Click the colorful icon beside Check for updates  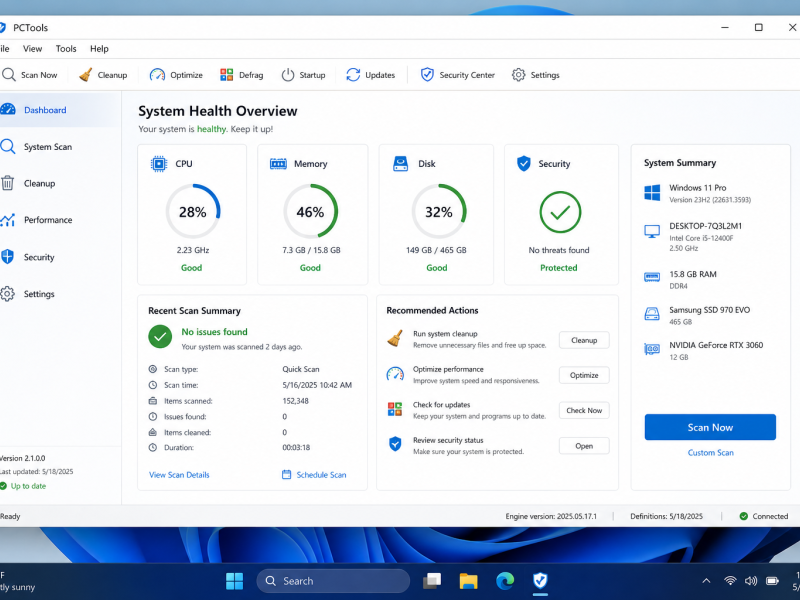tap(395, 409)
